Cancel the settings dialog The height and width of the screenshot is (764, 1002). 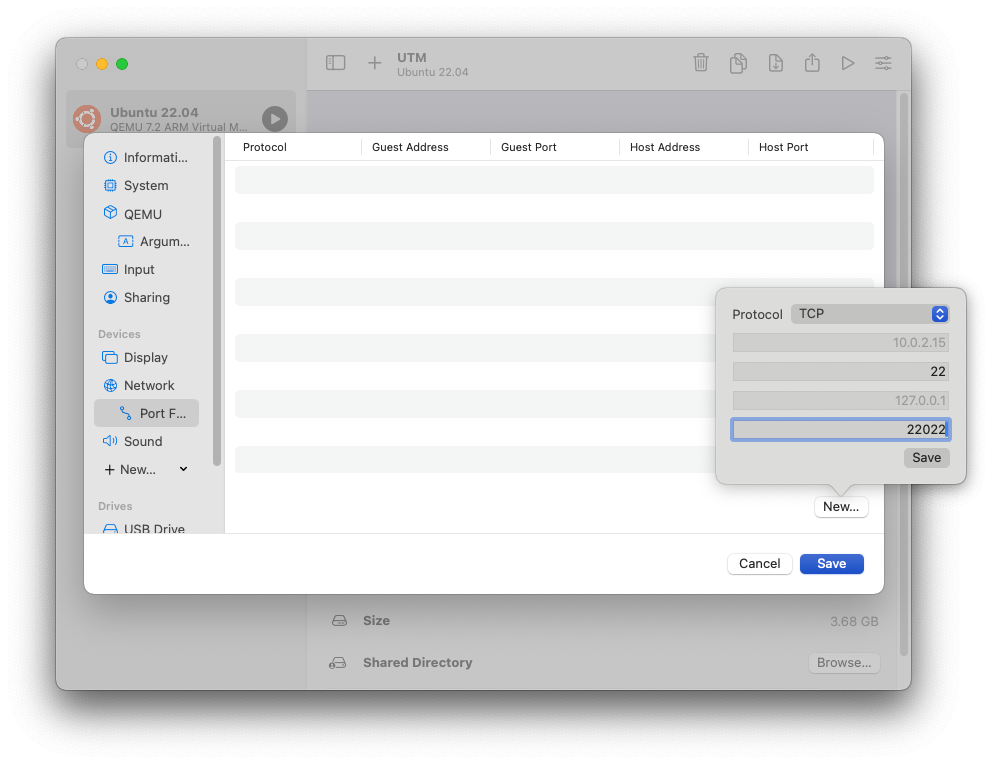(x=759, y=563)
